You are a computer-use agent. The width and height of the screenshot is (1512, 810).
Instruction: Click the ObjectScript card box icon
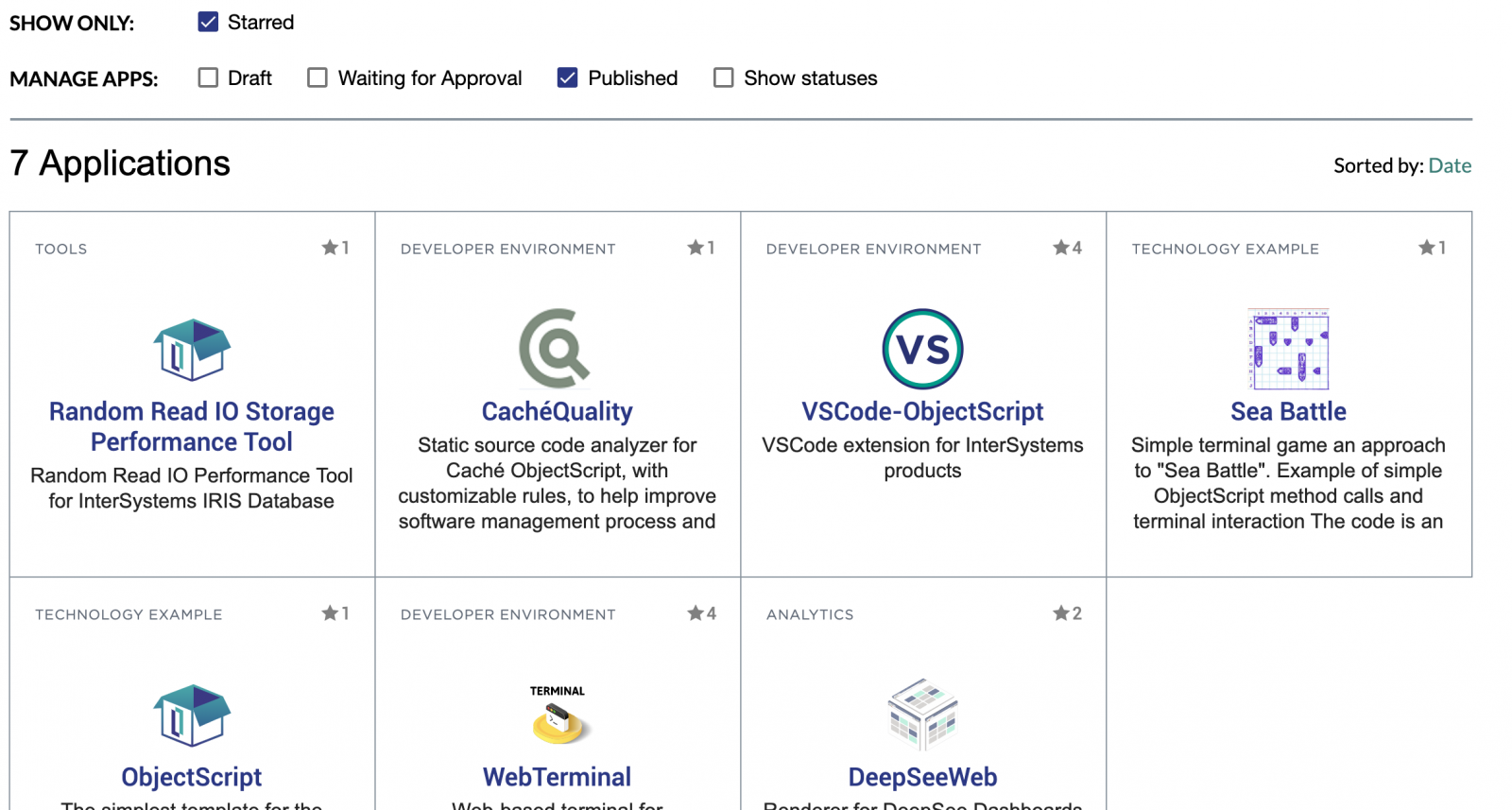coord(192,715)
